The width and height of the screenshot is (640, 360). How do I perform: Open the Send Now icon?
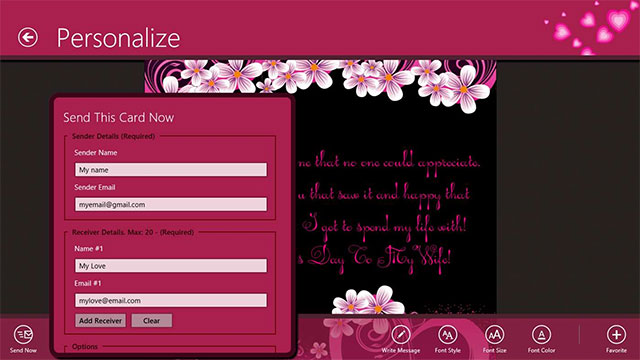pyautogui.click(x=23, y=335)
